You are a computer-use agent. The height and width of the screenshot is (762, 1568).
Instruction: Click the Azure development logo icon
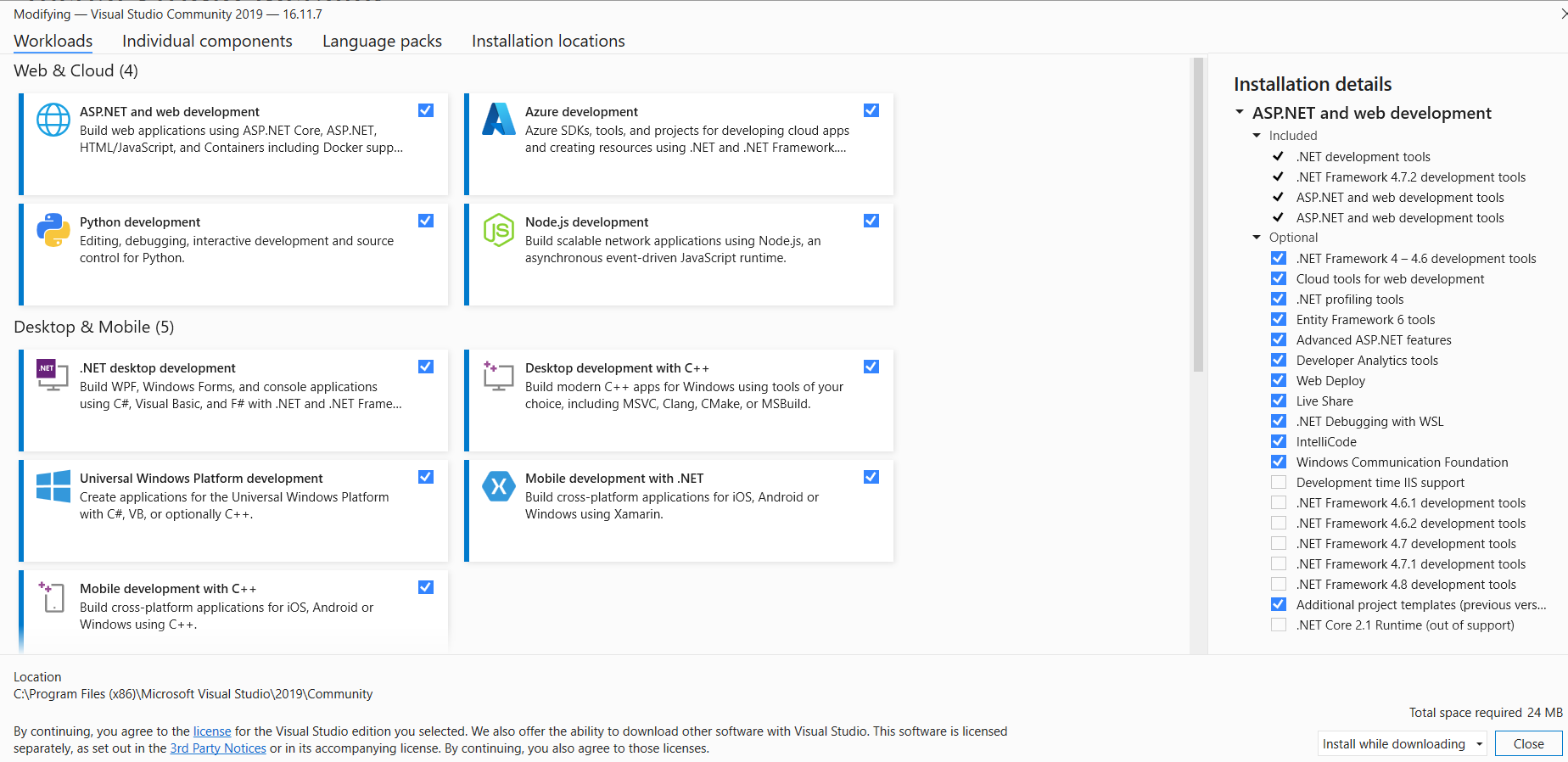499,119
